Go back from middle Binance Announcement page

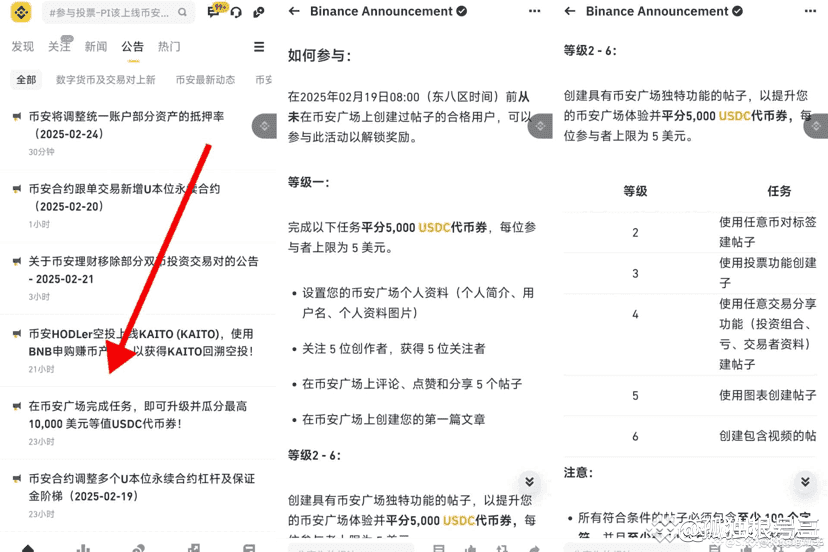[294, 11]
